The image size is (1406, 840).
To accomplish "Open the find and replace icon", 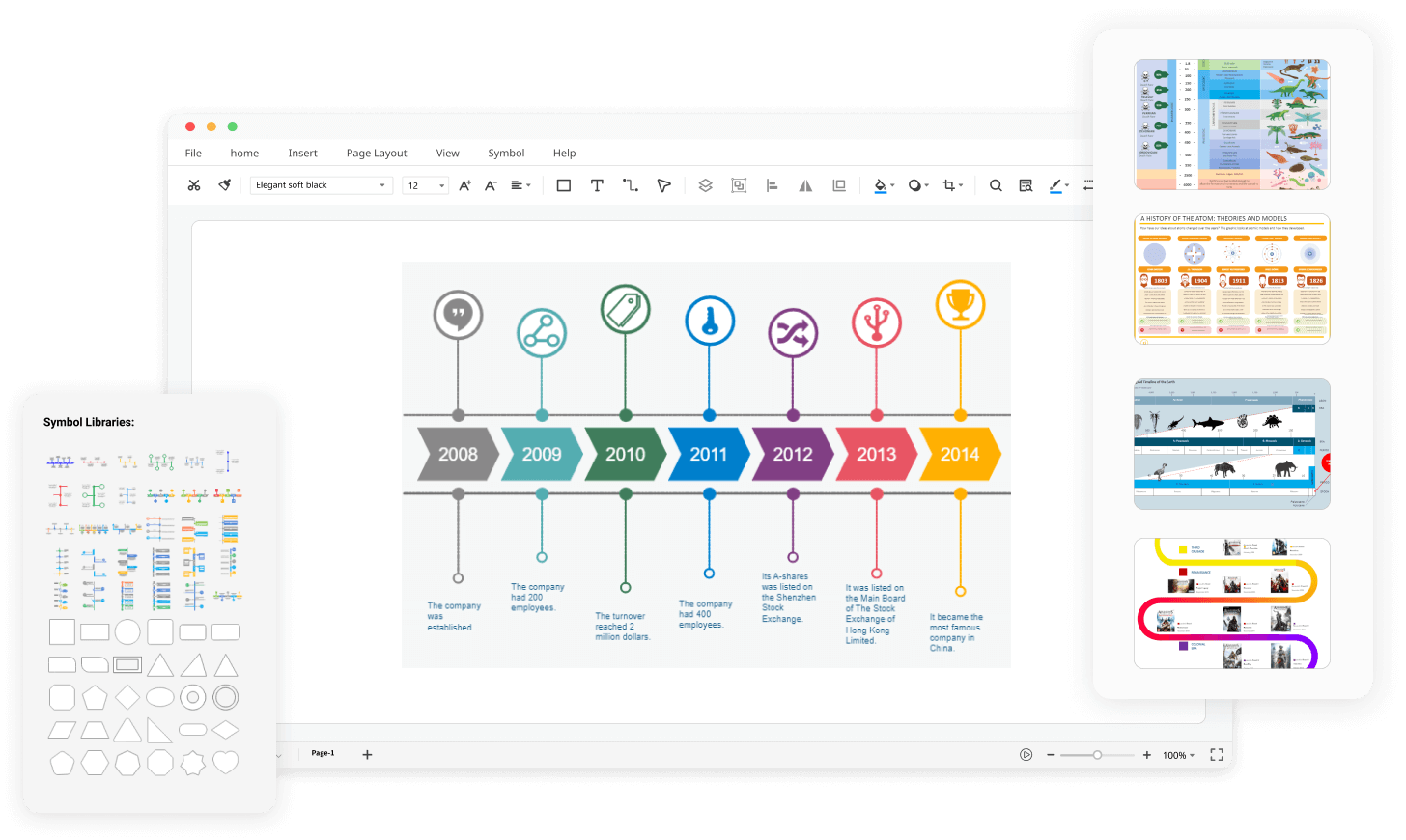I will click(x=1026, y=185).
